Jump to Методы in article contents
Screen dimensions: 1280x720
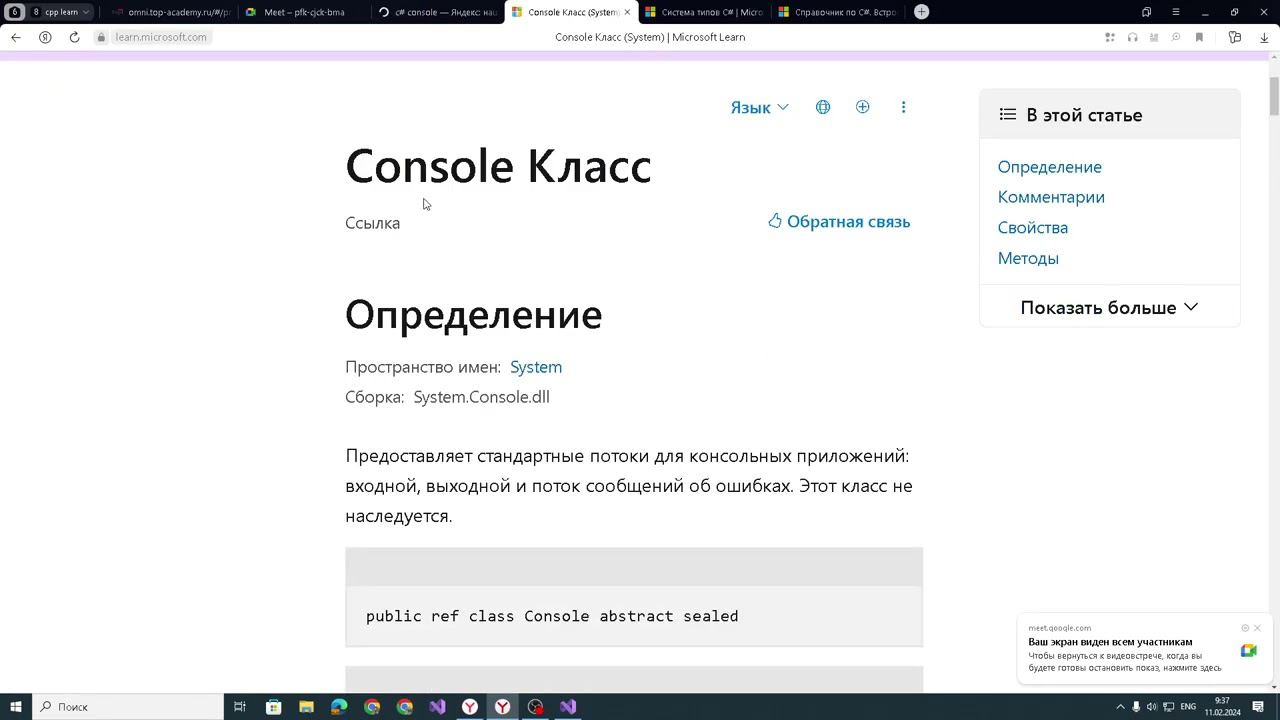tap(1028, 258)
